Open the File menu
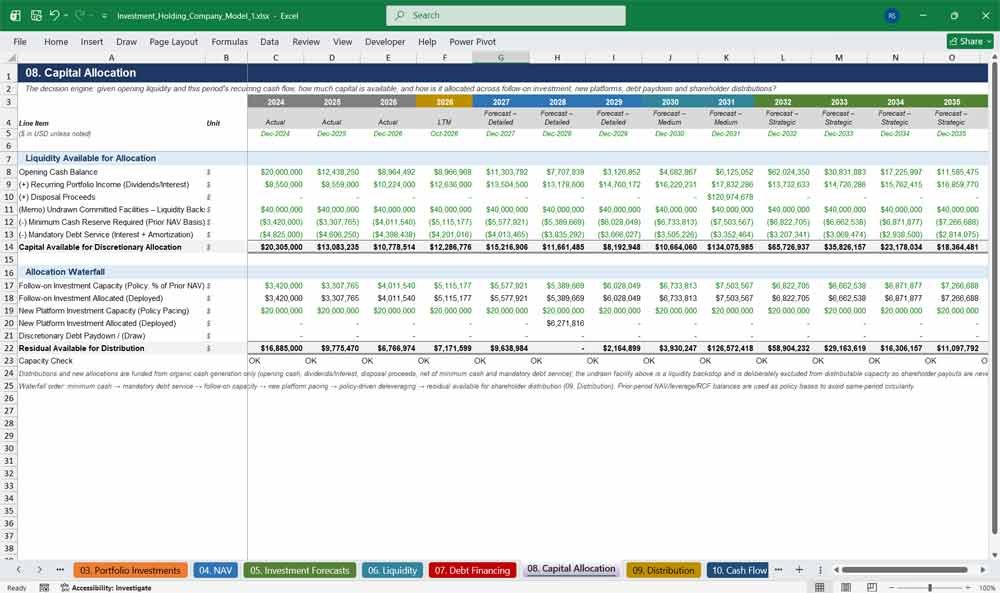1000x593 pixels. click(x=20, y=41)
